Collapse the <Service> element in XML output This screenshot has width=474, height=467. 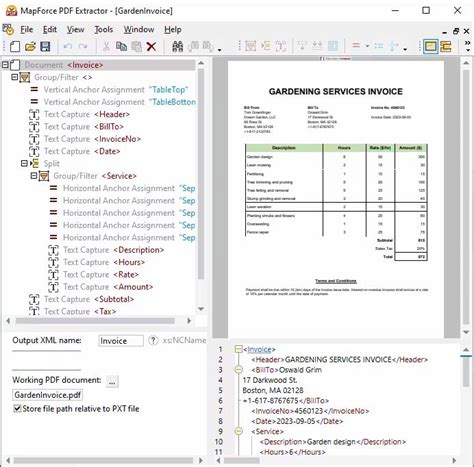[x=238, y=431]
